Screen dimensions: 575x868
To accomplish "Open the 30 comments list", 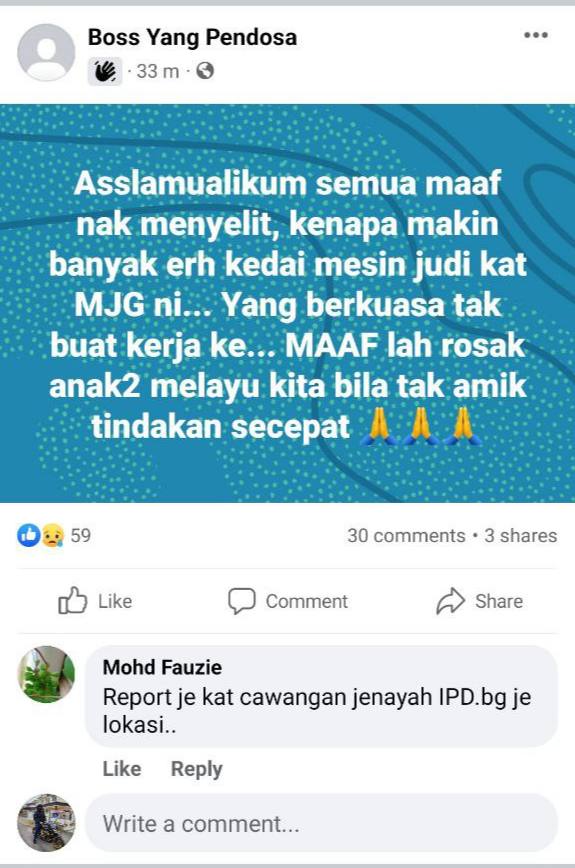I will click(406, 536).
